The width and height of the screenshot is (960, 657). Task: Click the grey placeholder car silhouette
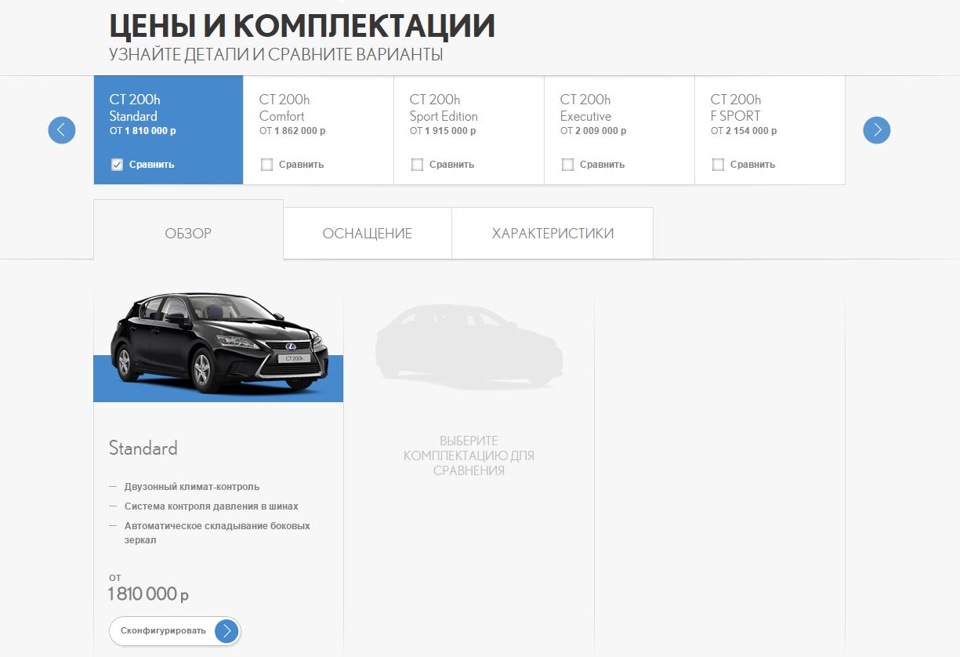(469, 347)
